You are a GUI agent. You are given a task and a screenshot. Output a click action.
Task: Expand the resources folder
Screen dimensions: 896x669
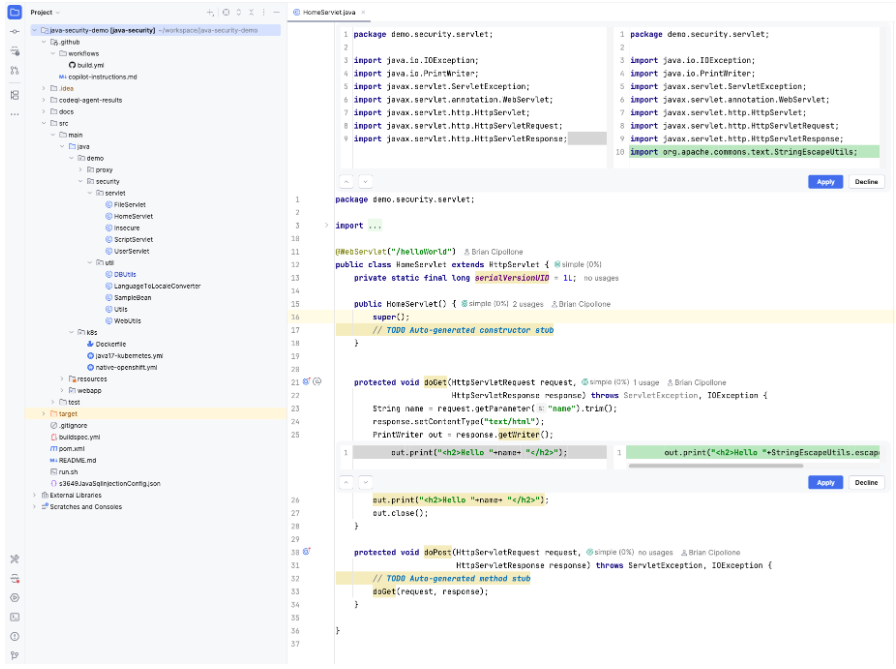pyautogui.click(x=62, y=379)
